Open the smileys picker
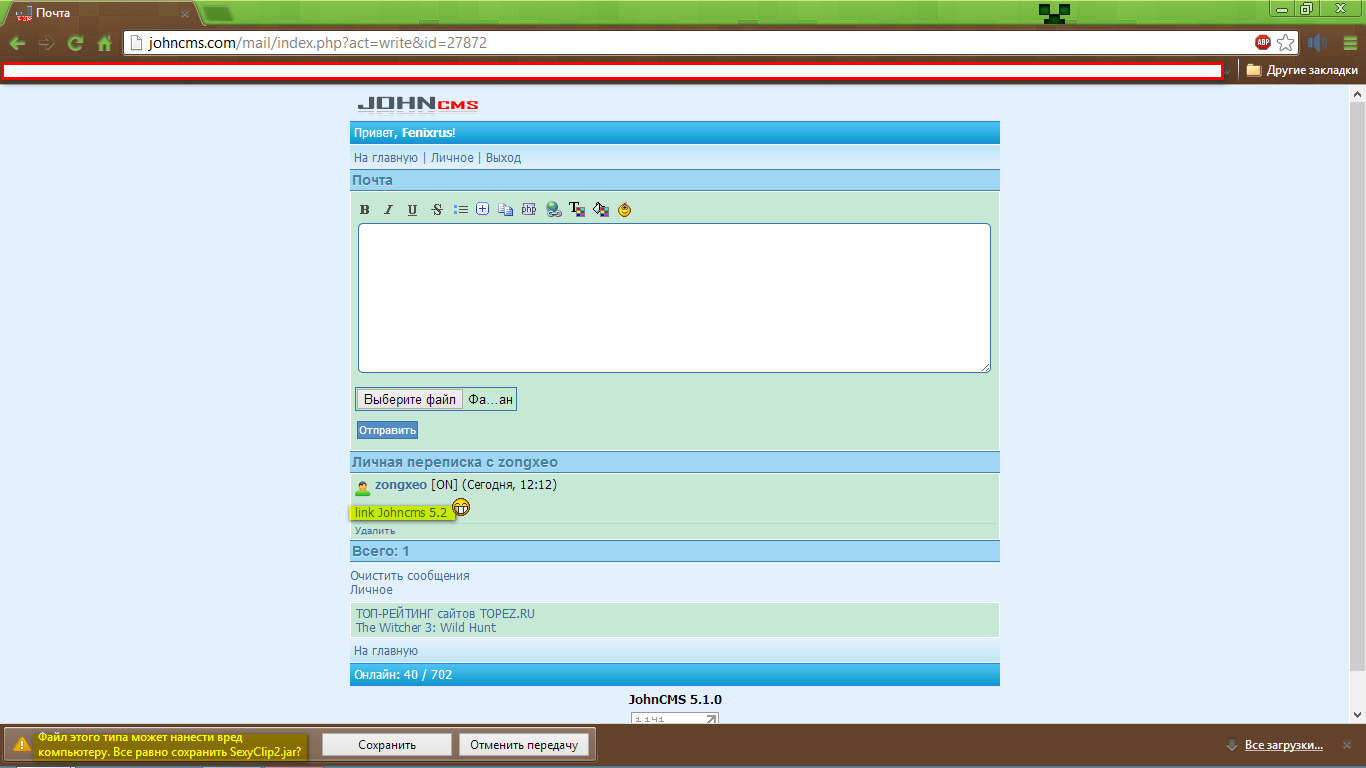This screenshot has height=768, width=1366. tap(625, 210)
